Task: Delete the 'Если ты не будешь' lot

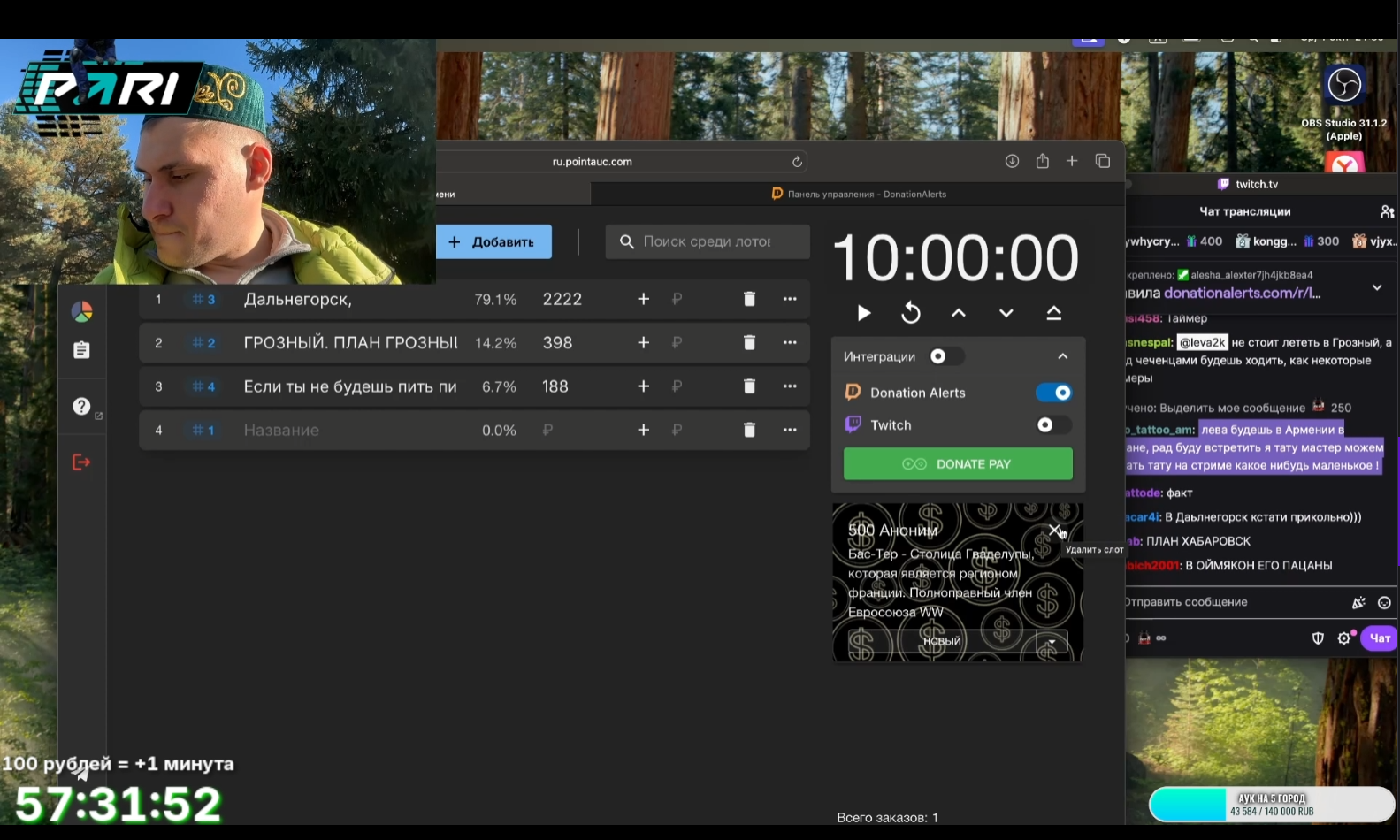Action: [749, 386]
